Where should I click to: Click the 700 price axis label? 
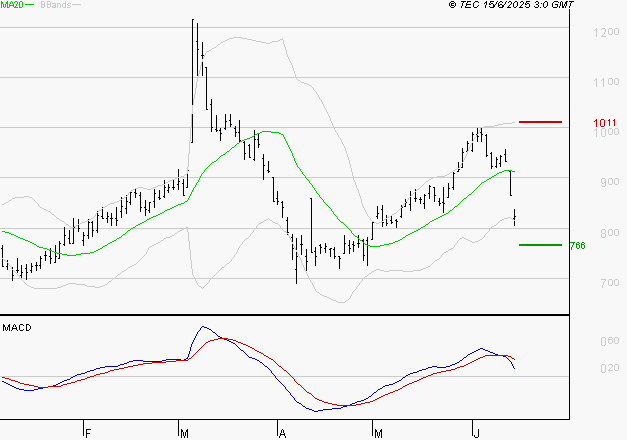[609, 283]
